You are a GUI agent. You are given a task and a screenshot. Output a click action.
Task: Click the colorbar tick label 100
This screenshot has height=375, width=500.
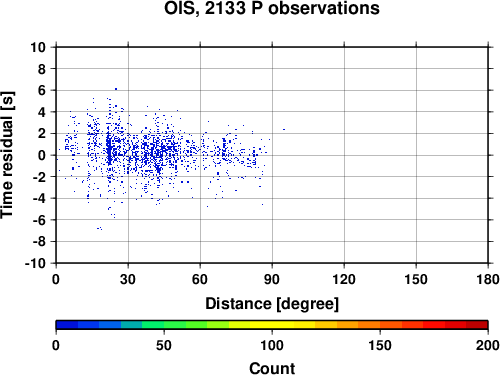pos(272,345)
